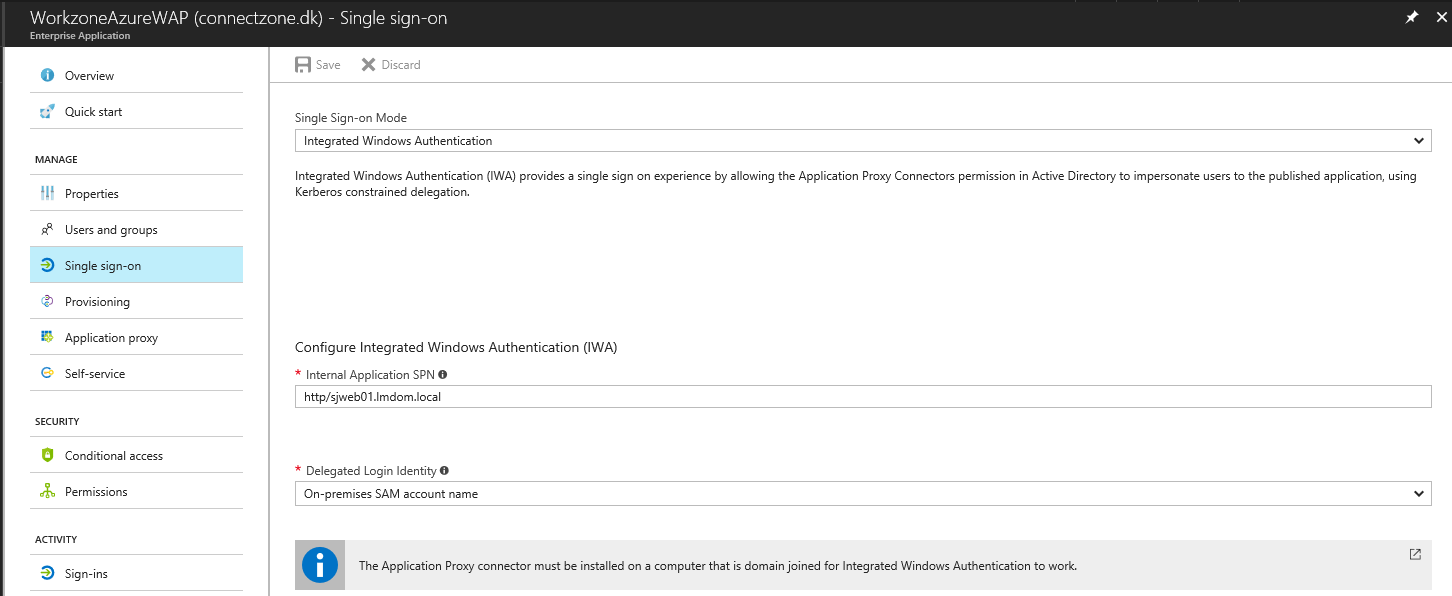Screen dimensions: 1452x596
Task: Click the Properties sliders icon
Action: pyautogui.click(x=47, y=193)
